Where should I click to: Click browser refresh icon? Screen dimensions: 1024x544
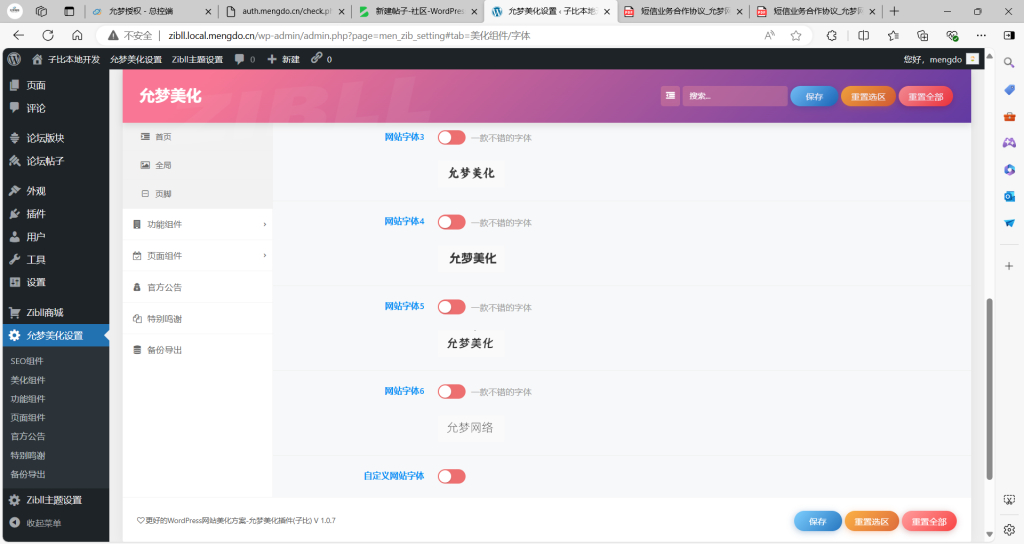(45, 35)
